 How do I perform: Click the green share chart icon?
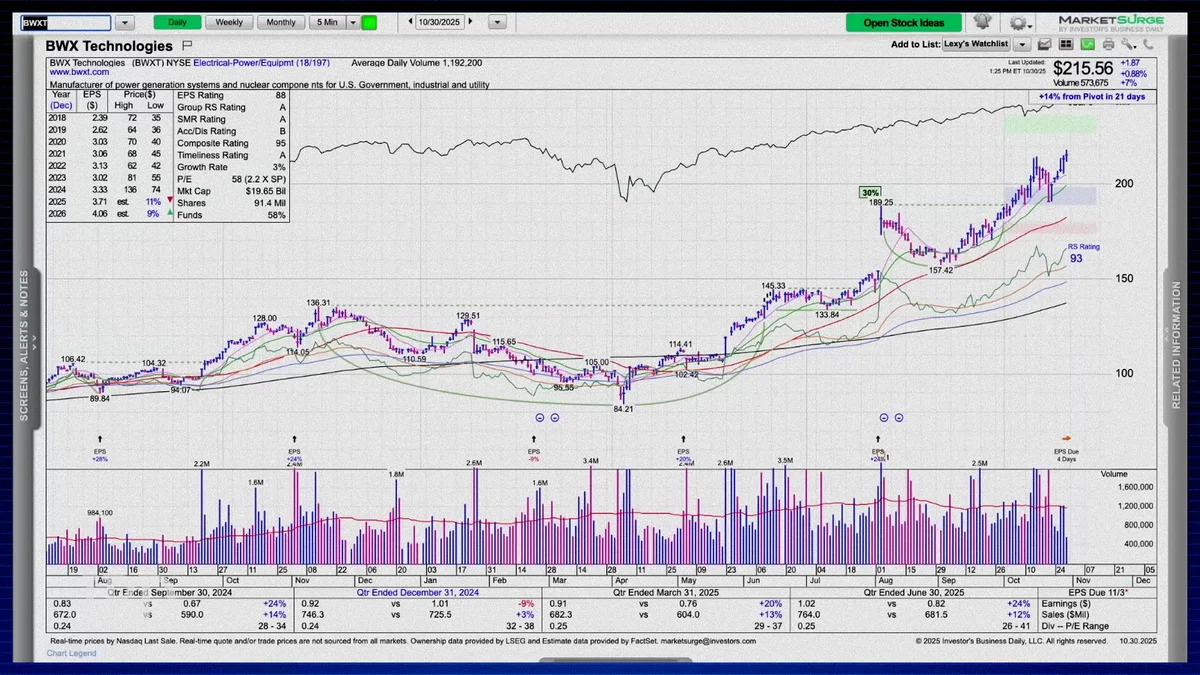click(x=1088, y=44)
